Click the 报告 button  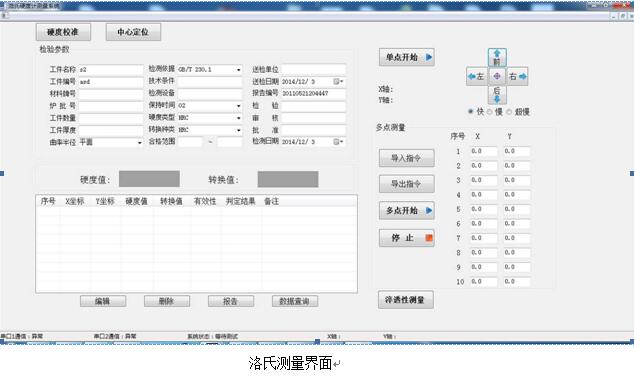click(x=231, y=301)
